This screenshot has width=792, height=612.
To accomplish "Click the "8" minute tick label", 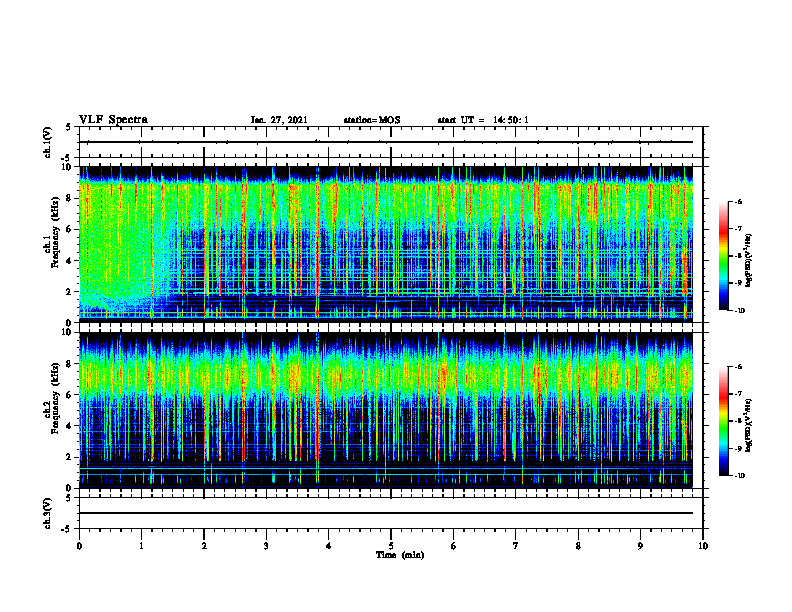I will pyautogui.click(x=578, y=546).
